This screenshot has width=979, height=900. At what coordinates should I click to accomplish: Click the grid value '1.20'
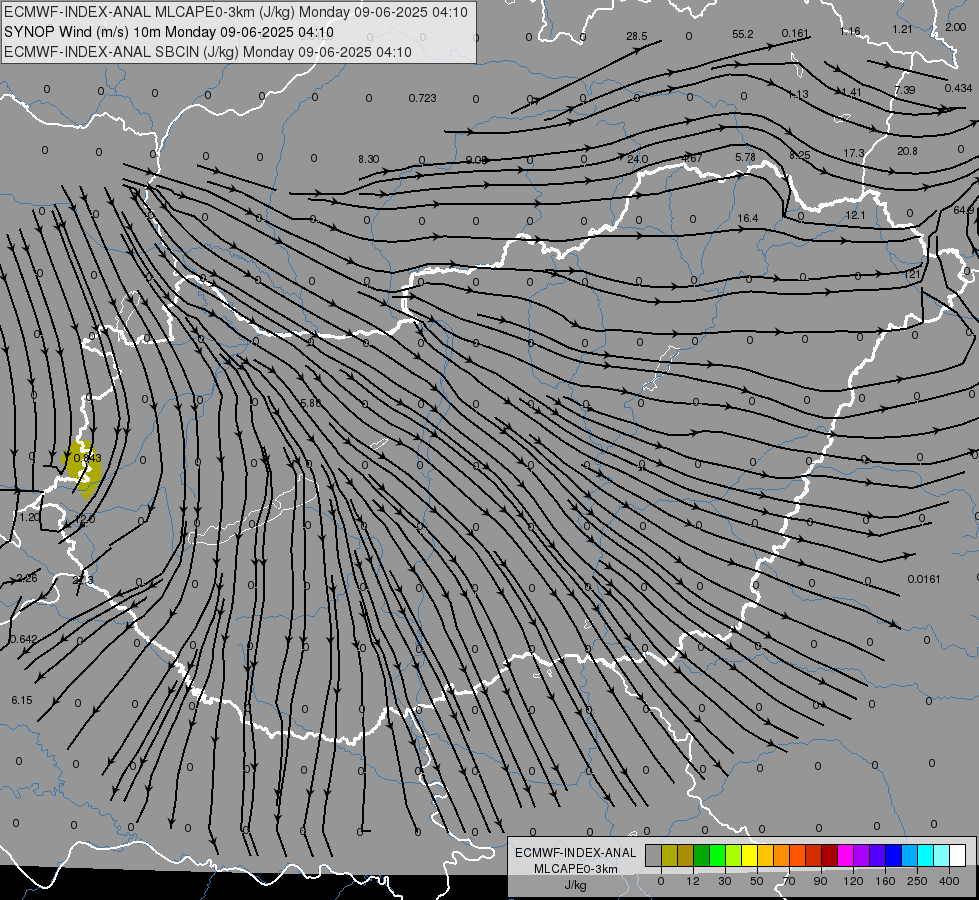[29, 517]
